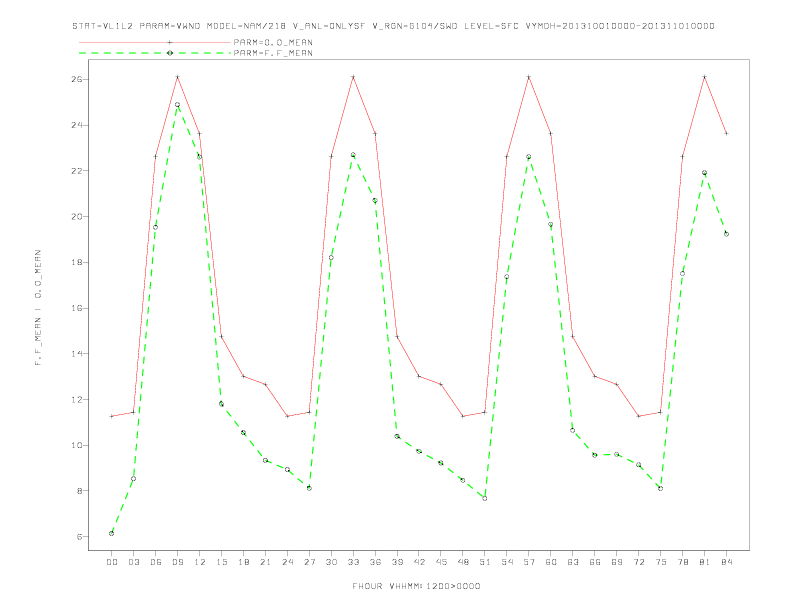
Task: Click y-axis tick label 22
Action: pos(76,171)
